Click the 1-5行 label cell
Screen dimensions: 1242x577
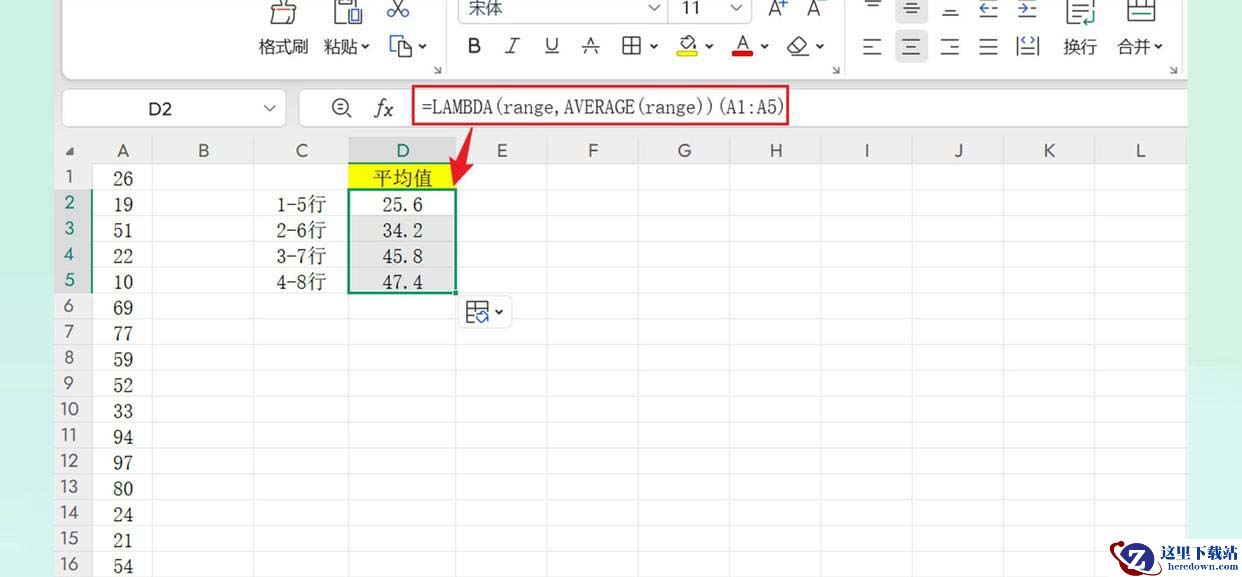(301, 204)
